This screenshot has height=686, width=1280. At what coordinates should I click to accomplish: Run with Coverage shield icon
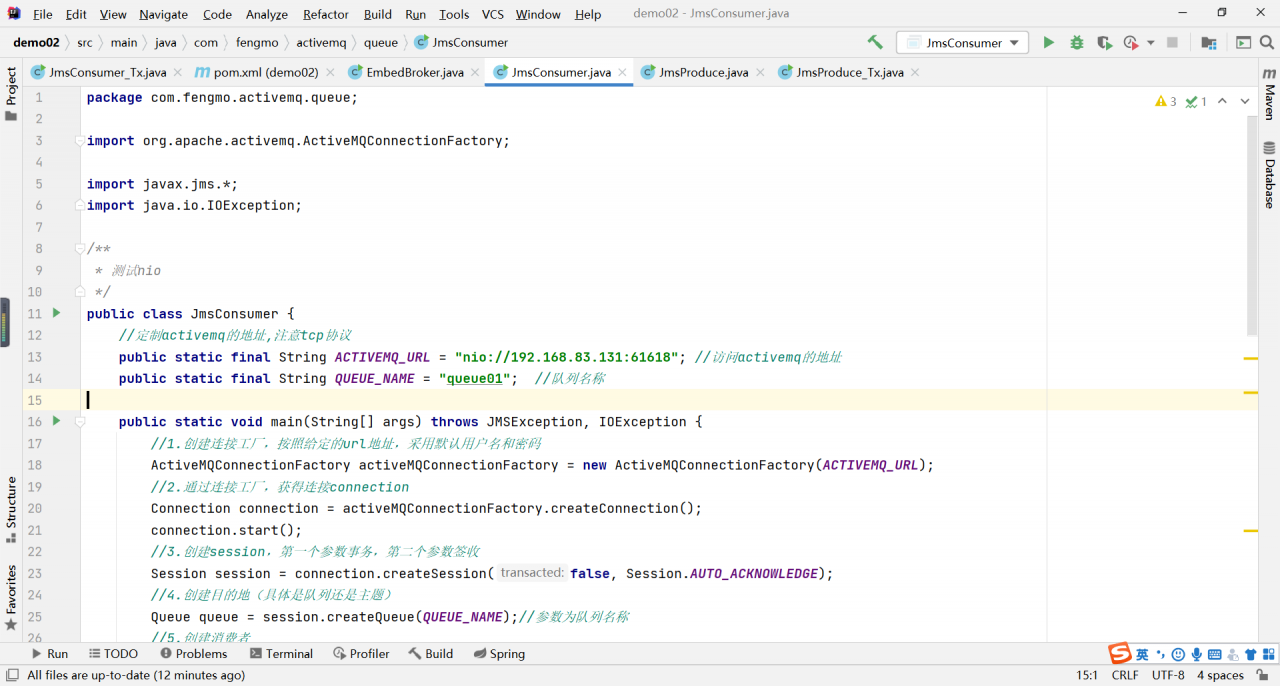(x=1104, y=42)
